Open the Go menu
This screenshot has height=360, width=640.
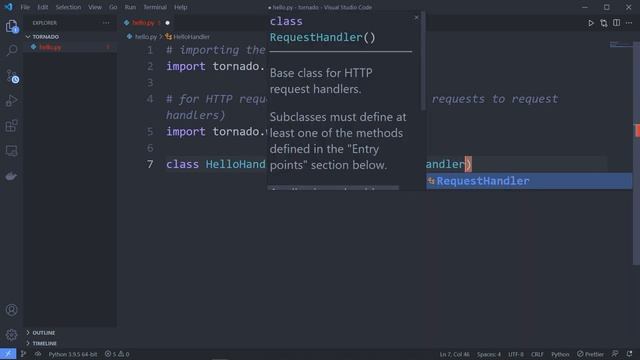[113, 7]
